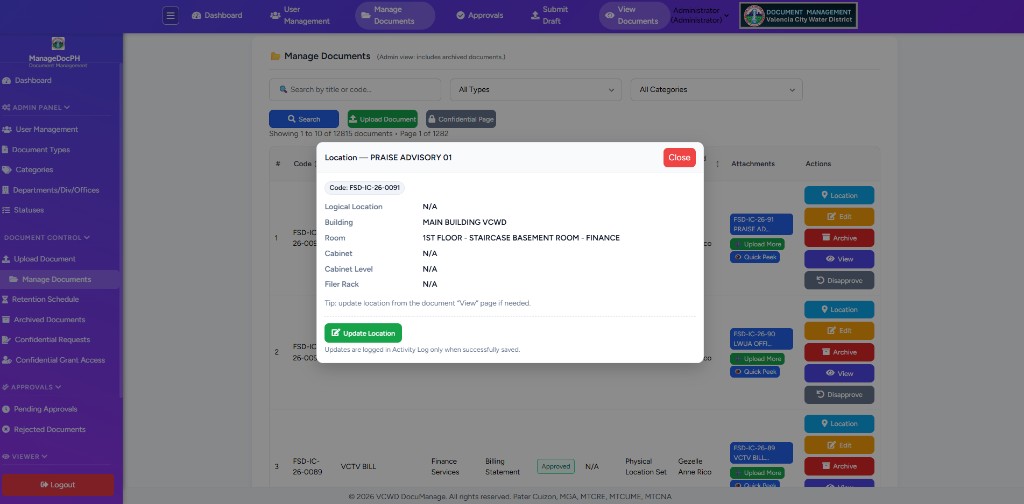Viewport: 1024px width, 504px height.
Task: Click Edit button for VCTV BILL row
Action: [x=839, y=445]
